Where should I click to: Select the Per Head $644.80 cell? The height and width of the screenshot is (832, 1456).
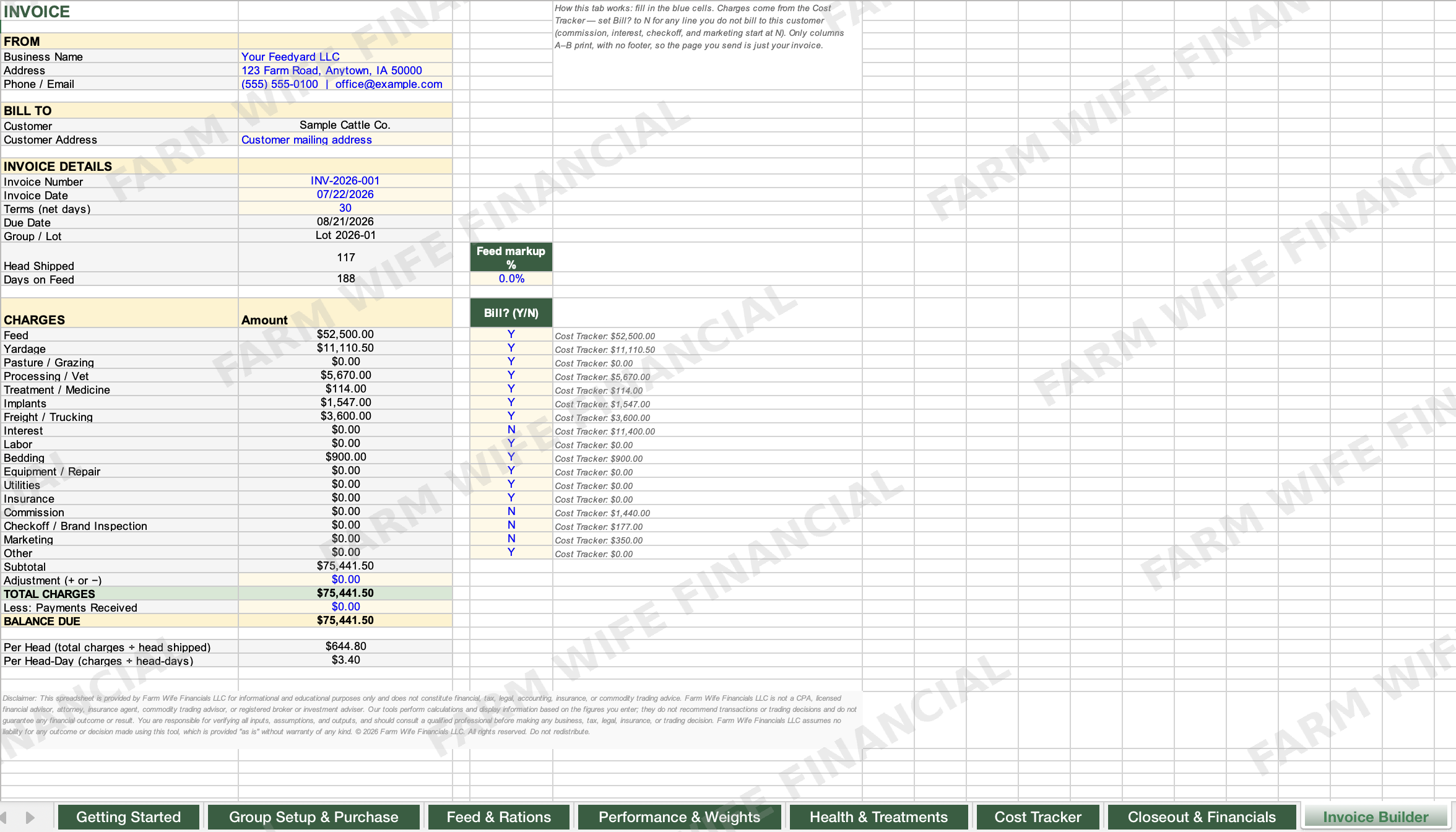(345, 646)
